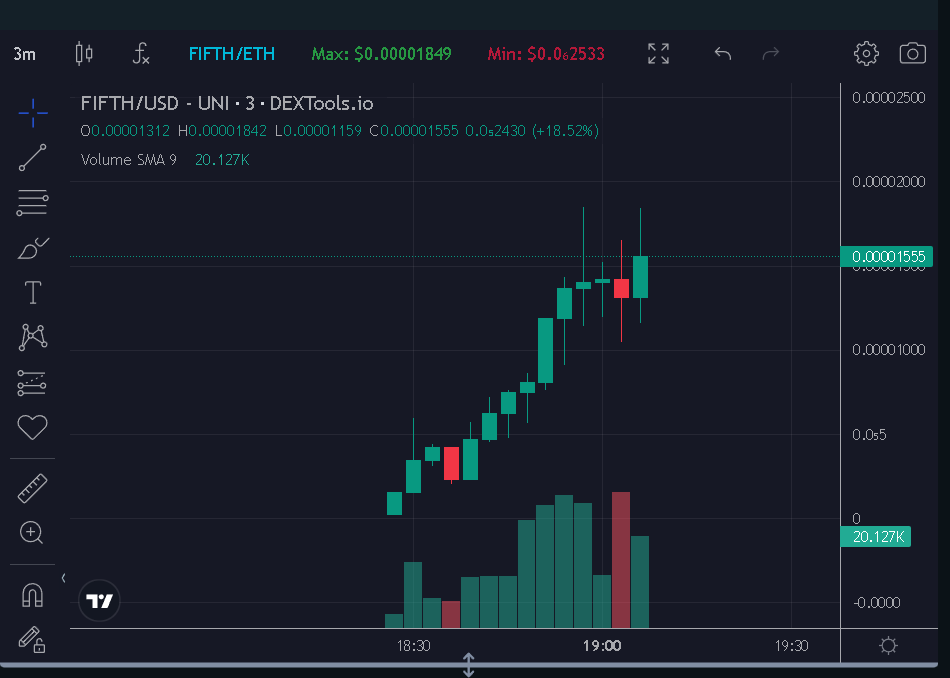Select the trend line drawing tool
Image resolution: width=950 pixels, height=678 pixels.
pyautogui.click(x=31, y=158)
